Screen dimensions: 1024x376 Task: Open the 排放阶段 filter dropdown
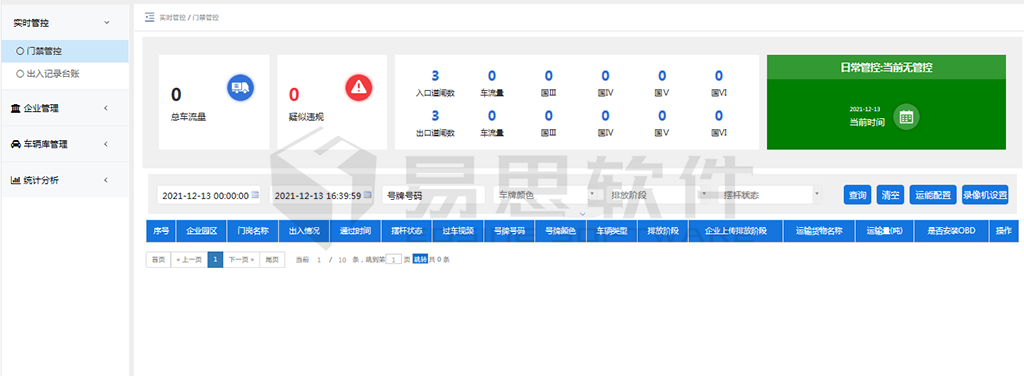click(x=657, y=195)
